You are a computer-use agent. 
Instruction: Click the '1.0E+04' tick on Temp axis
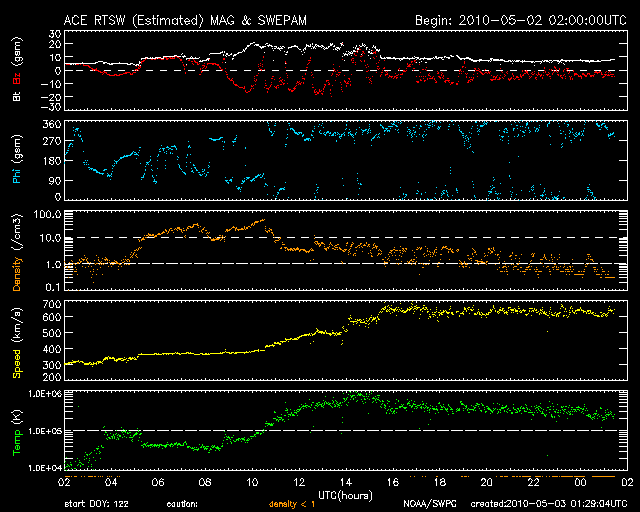pos(44,468)
